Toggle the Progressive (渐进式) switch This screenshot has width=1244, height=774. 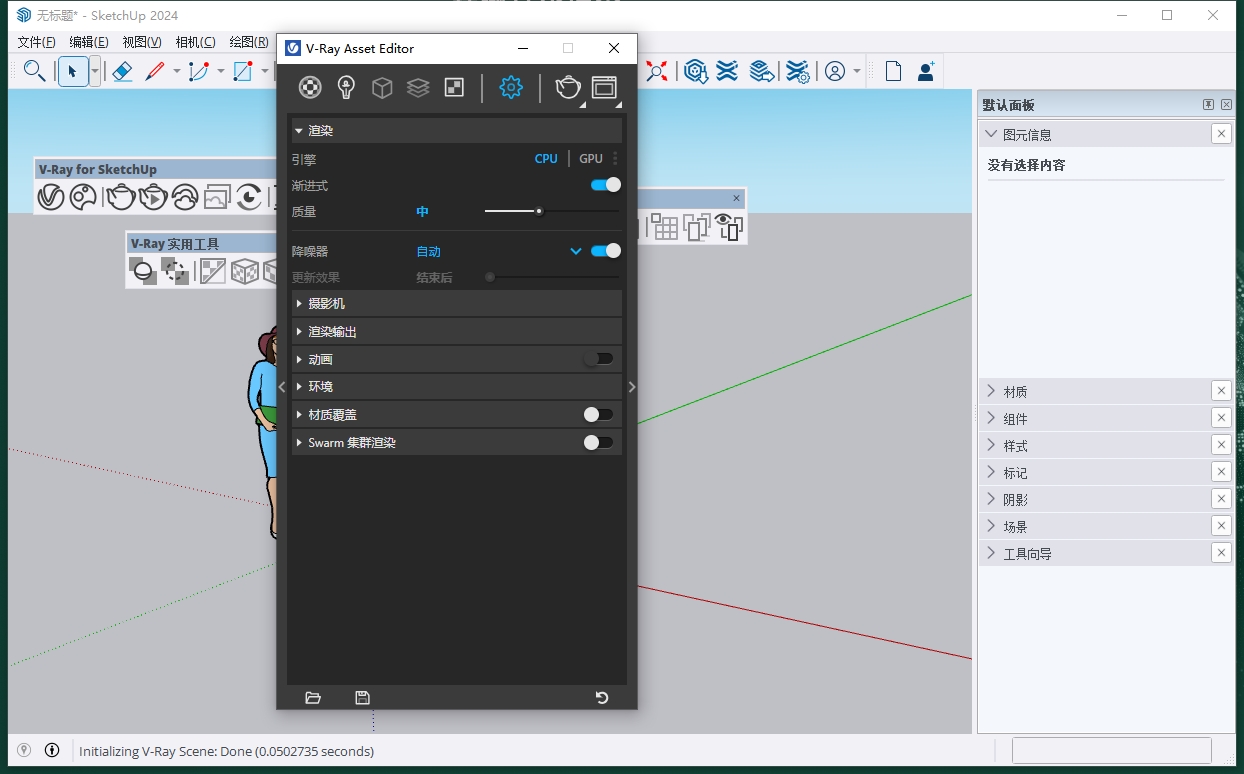pyautogui.click(x=605, y=185)
